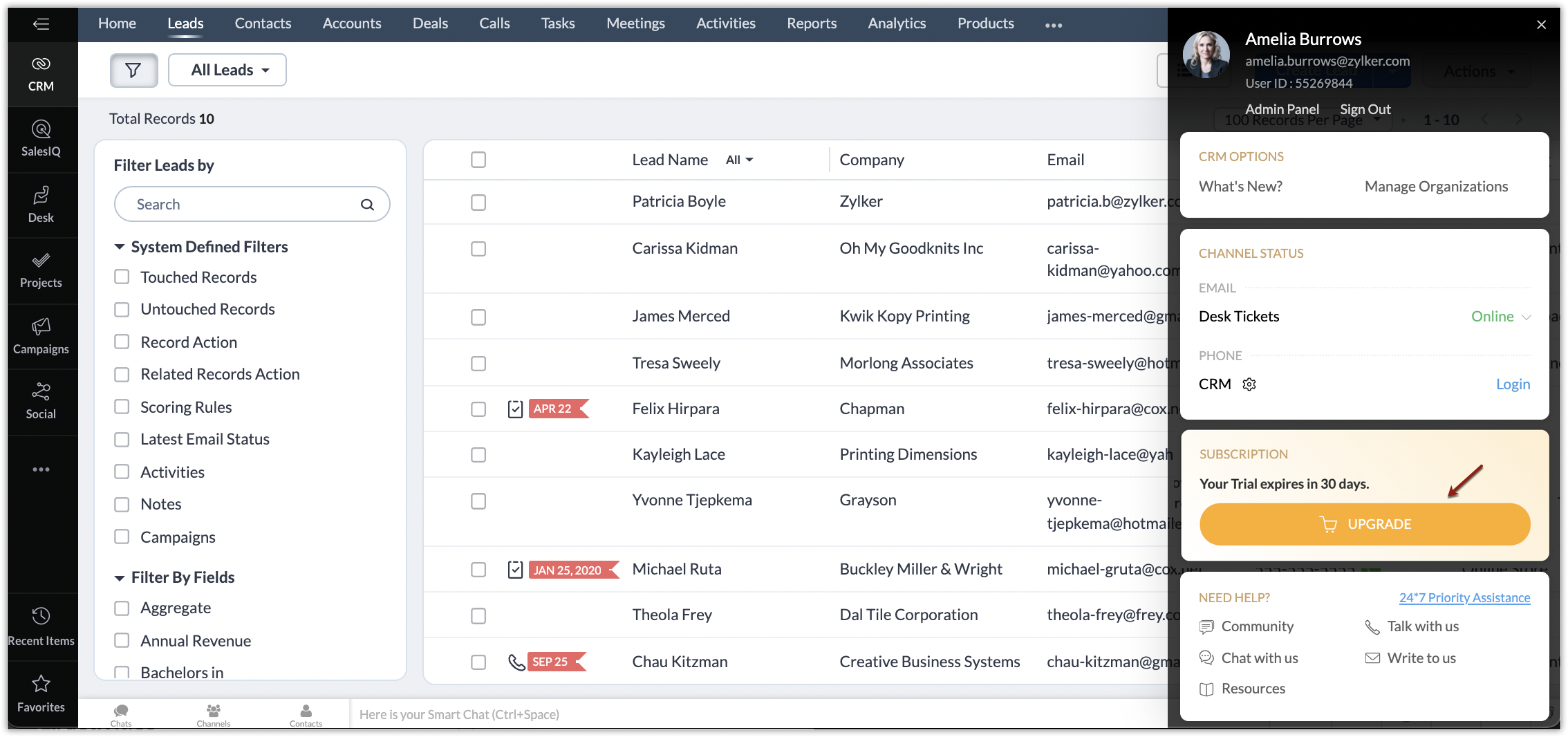
Task: Check the Scoring Rules filter
Action: point(122,407)
